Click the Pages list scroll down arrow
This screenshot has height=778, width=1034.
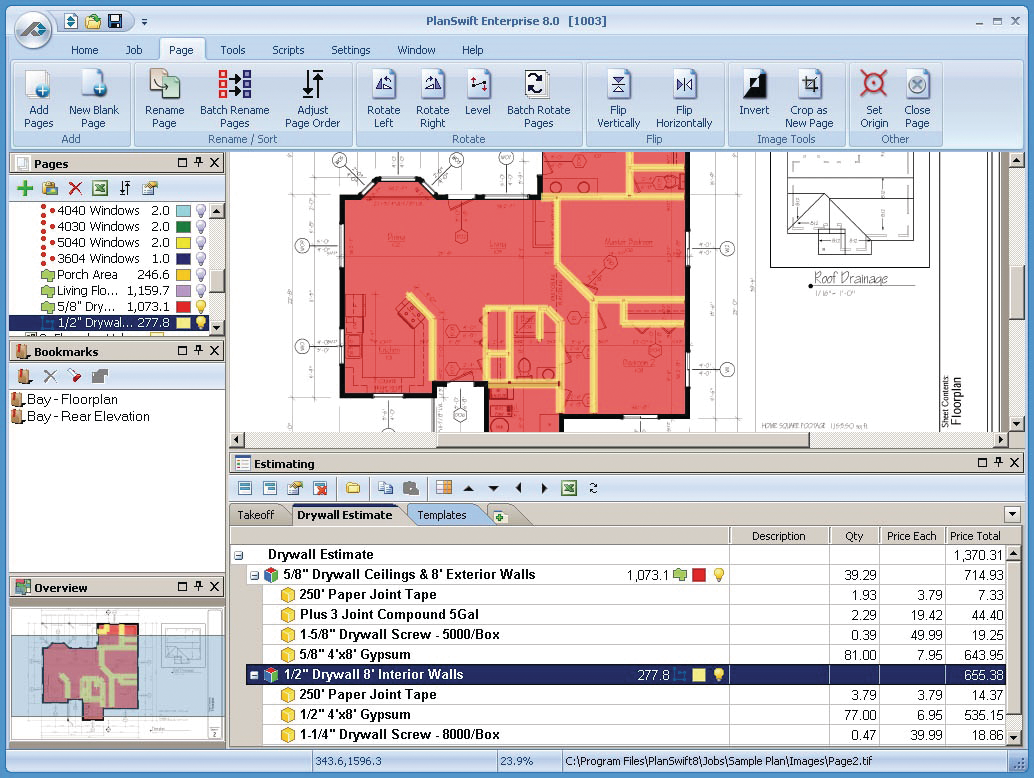(x=216, y=326)
